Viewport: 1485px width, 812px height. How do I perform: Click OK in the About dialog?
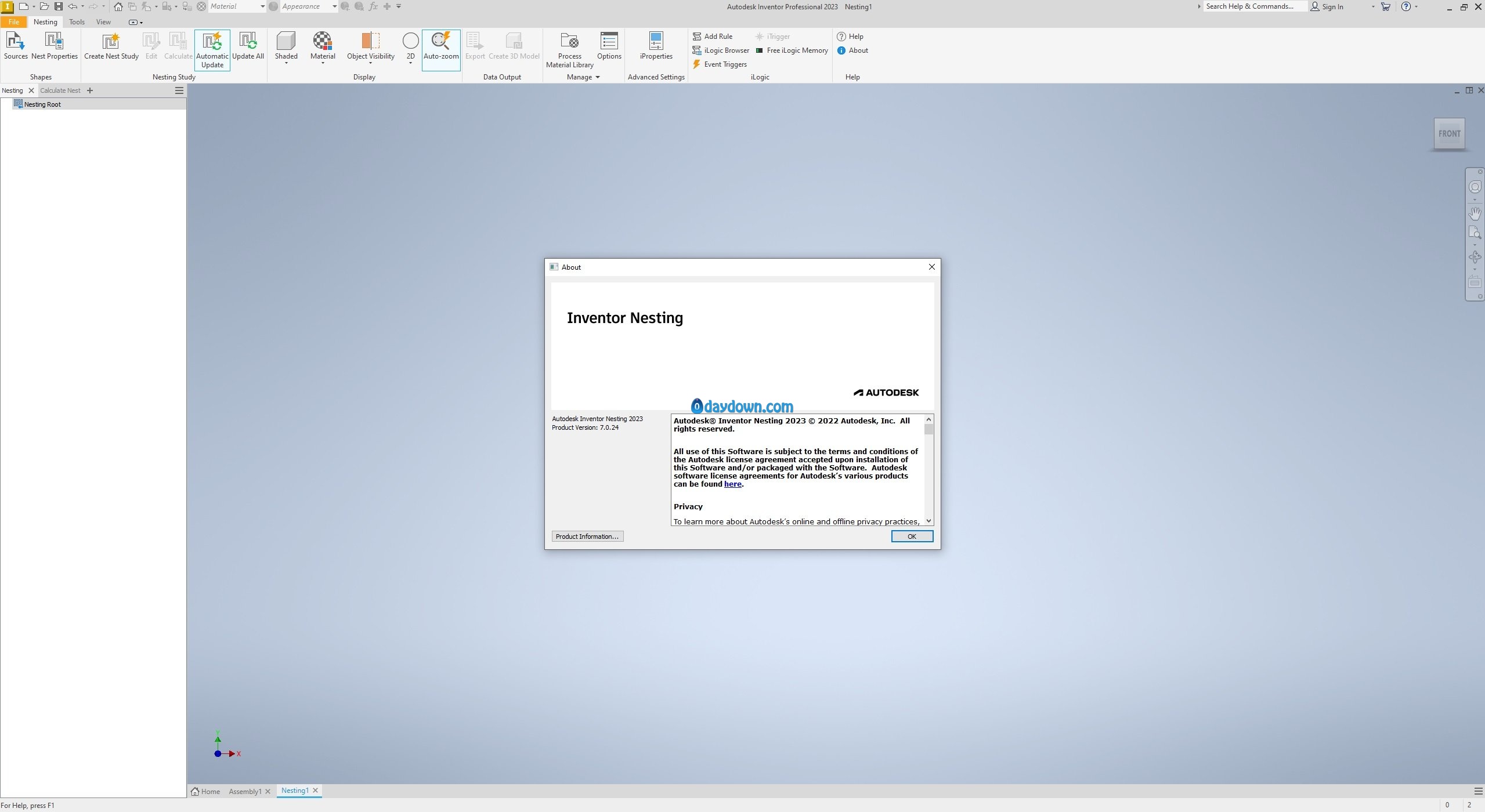912,536
